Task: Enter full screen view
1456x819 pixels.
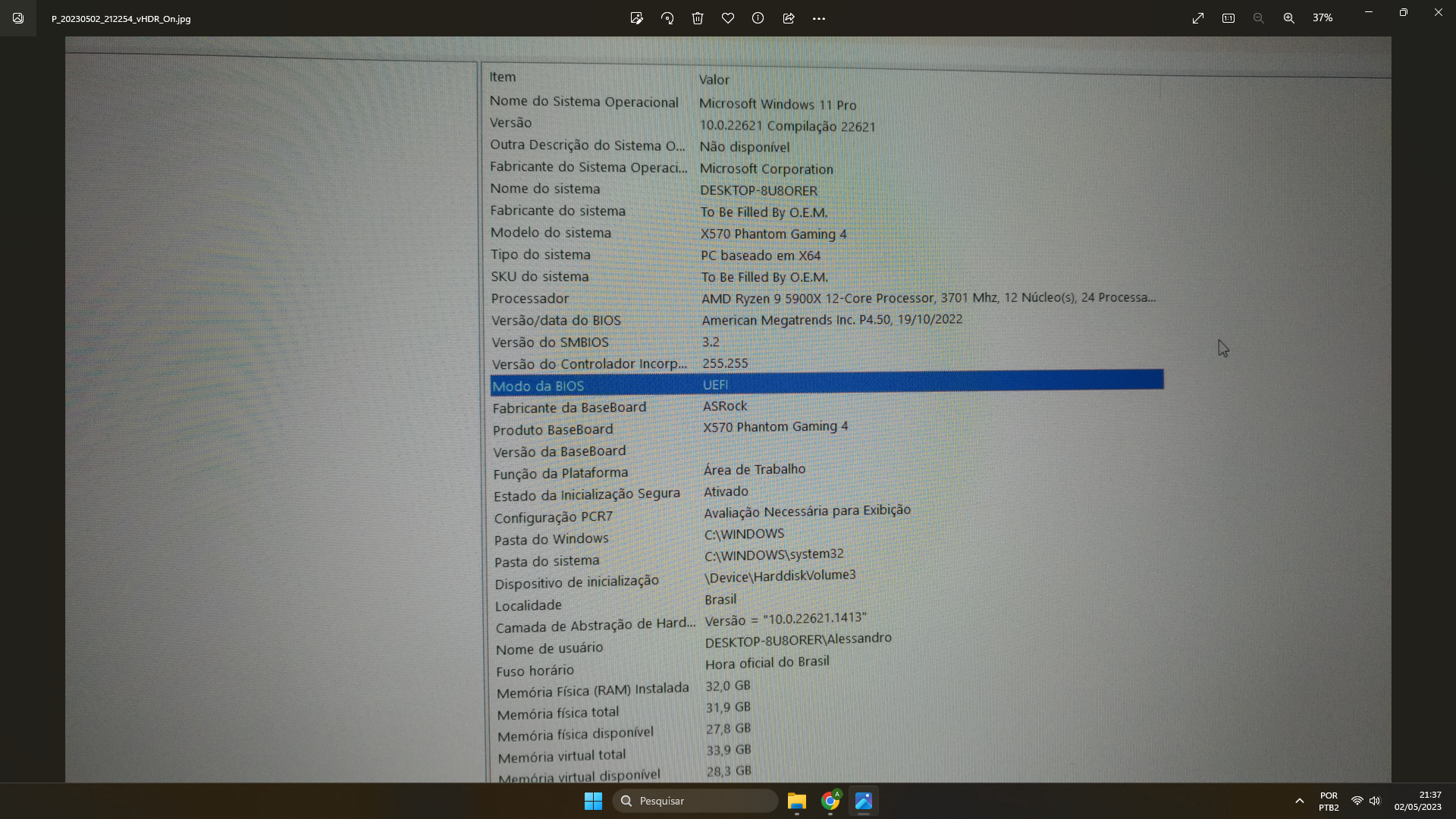Action: point(1198,18)
